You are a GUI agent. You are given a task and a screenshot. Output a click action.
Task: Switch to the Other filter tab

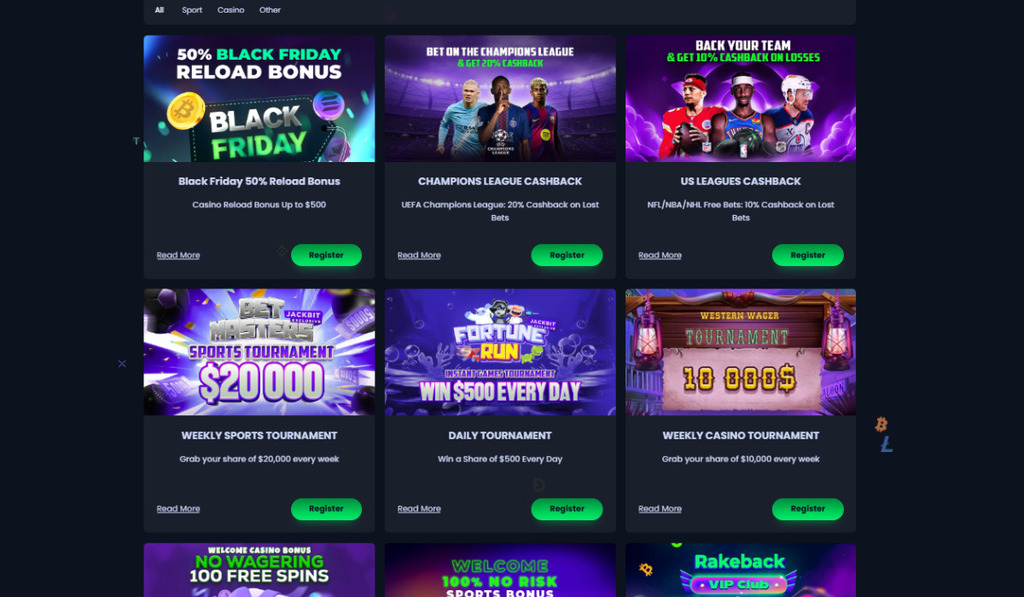tap(270, 10)
